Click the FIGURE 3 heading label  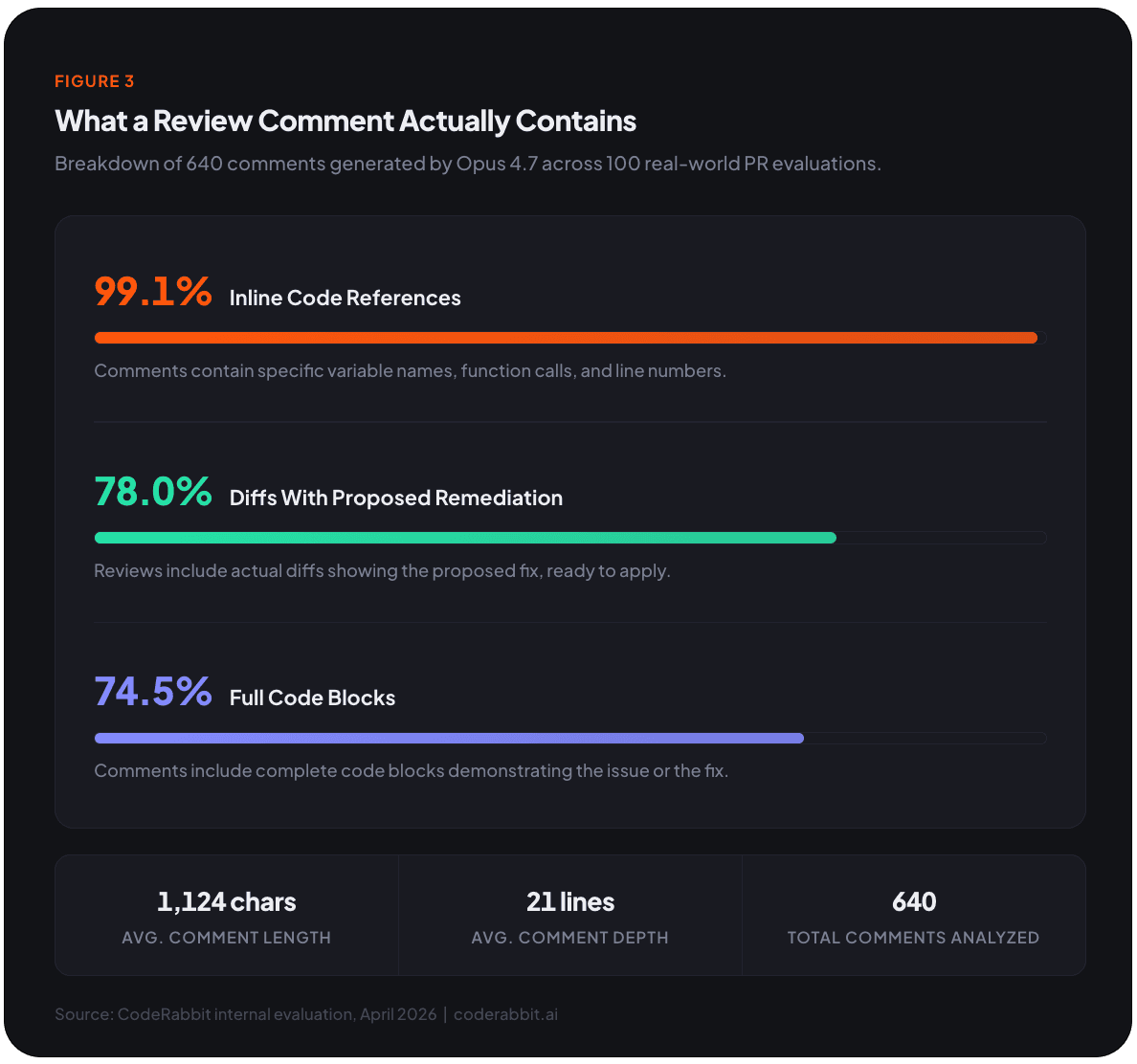tap(94, 81)
